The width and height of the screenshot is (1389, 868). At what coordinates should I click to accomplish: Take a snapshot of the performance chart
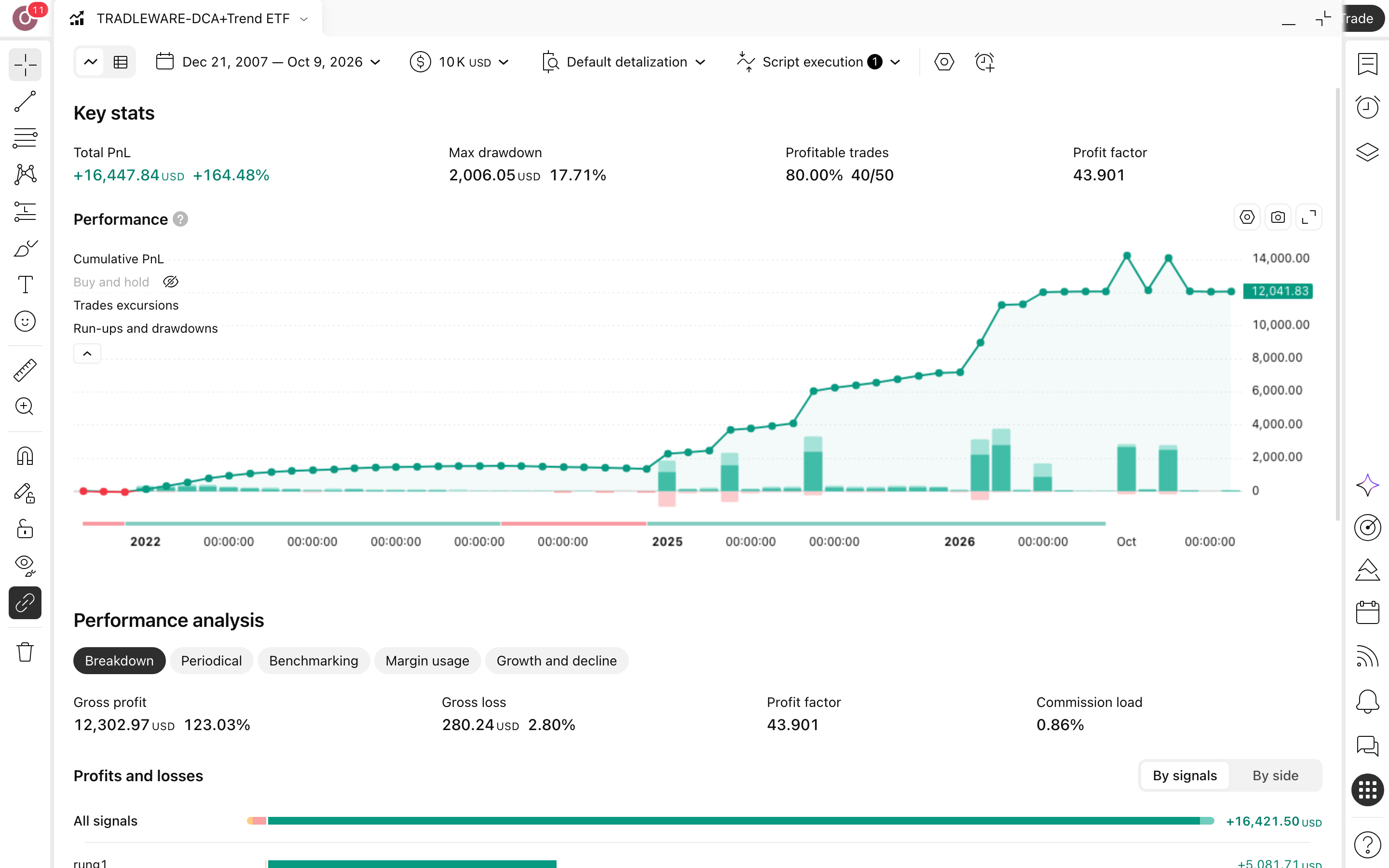[x=1278, y=217]
